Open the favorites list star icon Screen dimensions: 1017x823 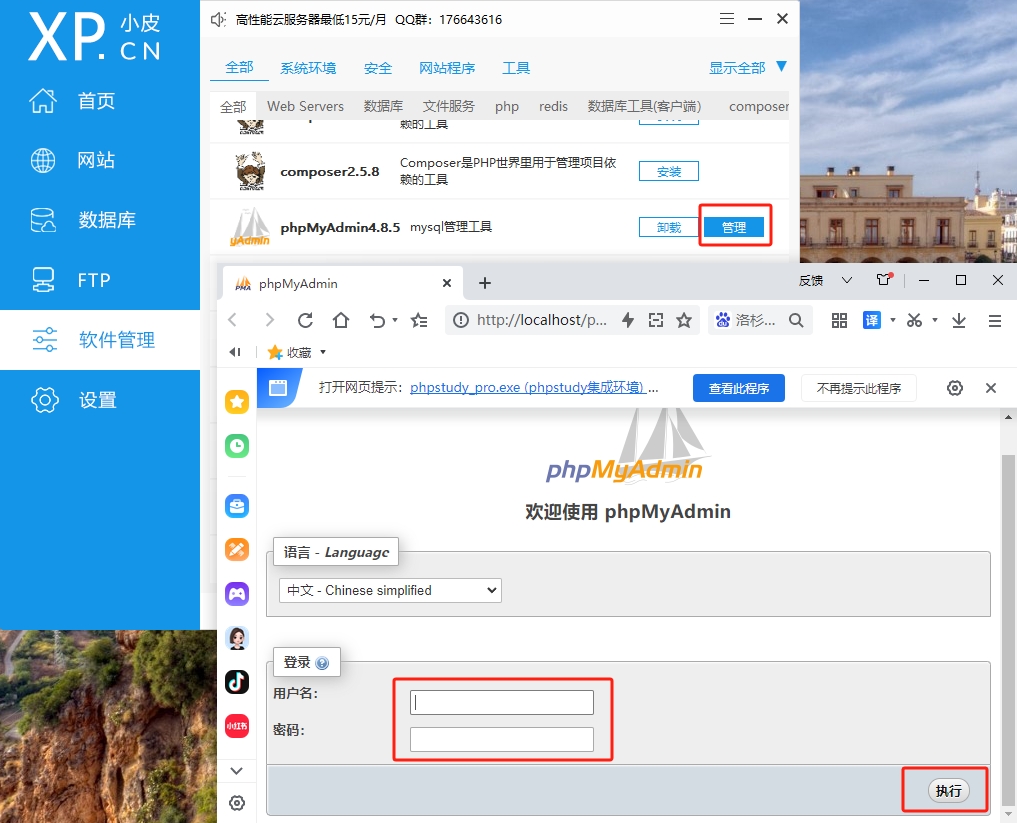[x=420, y=320]
